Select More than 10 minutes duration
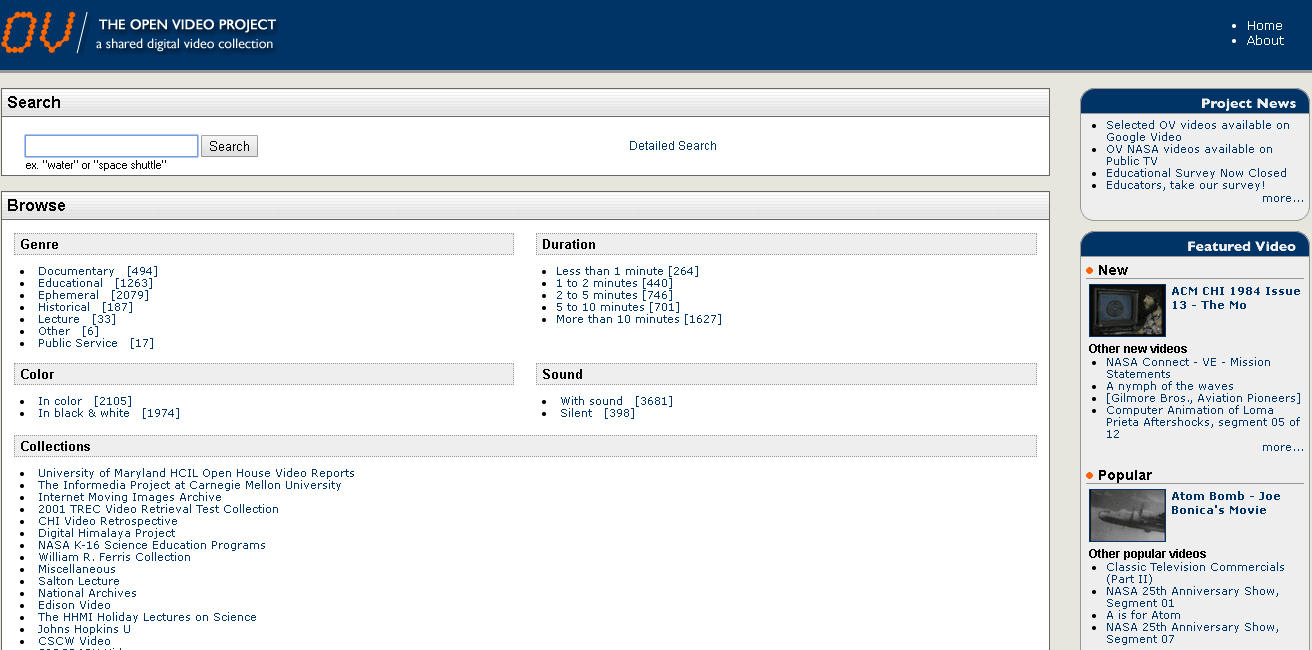The image size is (1312, 650). click(x=617, y=319)
